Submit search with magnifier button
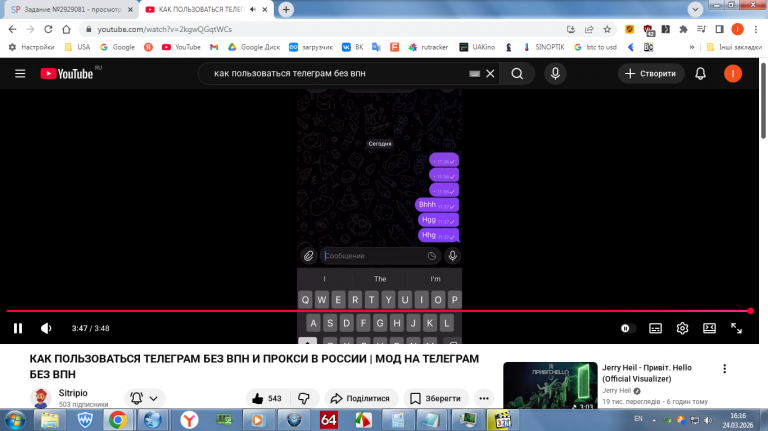The width and height of the screenshot is (768, 431). pos(517,73)
